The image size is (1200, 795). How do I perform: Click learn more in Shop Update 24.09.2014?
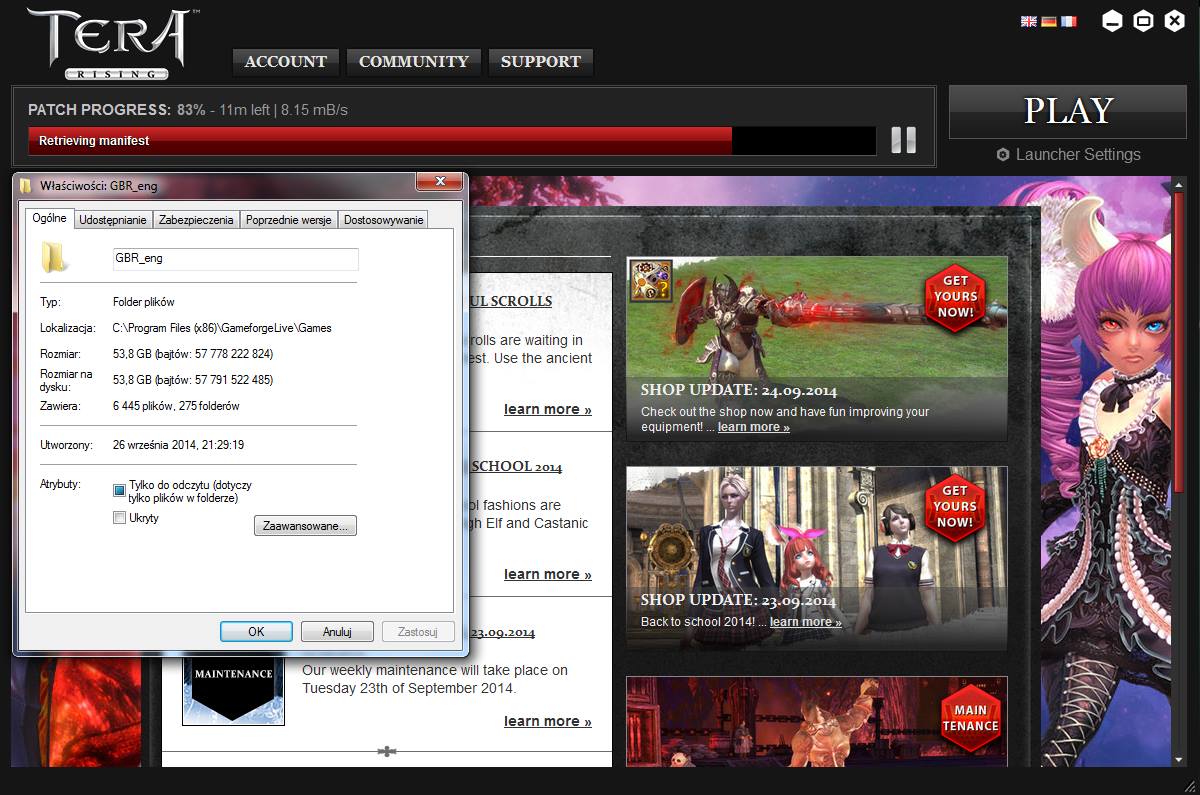(753, 427)
